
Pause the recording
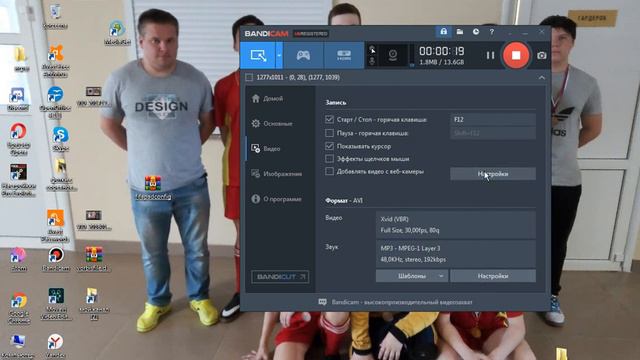point(490,55)
